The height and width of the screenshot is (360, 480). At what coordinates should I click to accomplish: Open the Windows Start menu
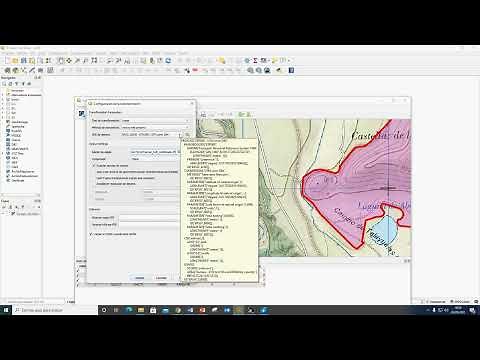pos(6,310)
